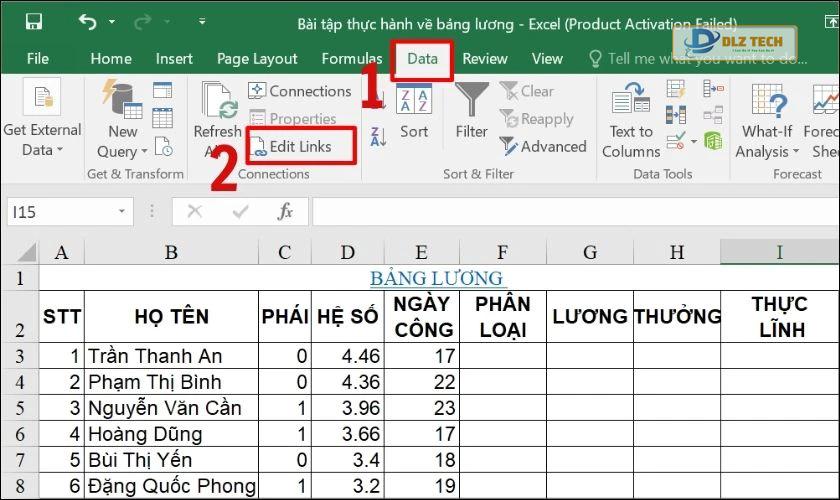Click the BẢNG LƯƠNG title cell
The image size is (840, 500).
438,278
